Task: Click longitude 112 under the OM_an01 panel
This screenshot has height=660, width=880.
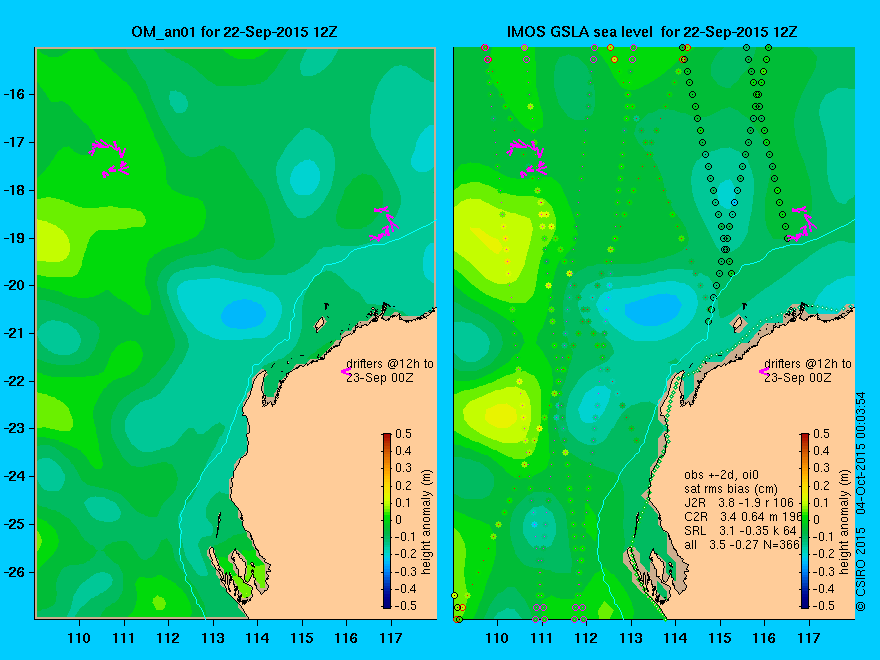Action: (x=168, y=638)
